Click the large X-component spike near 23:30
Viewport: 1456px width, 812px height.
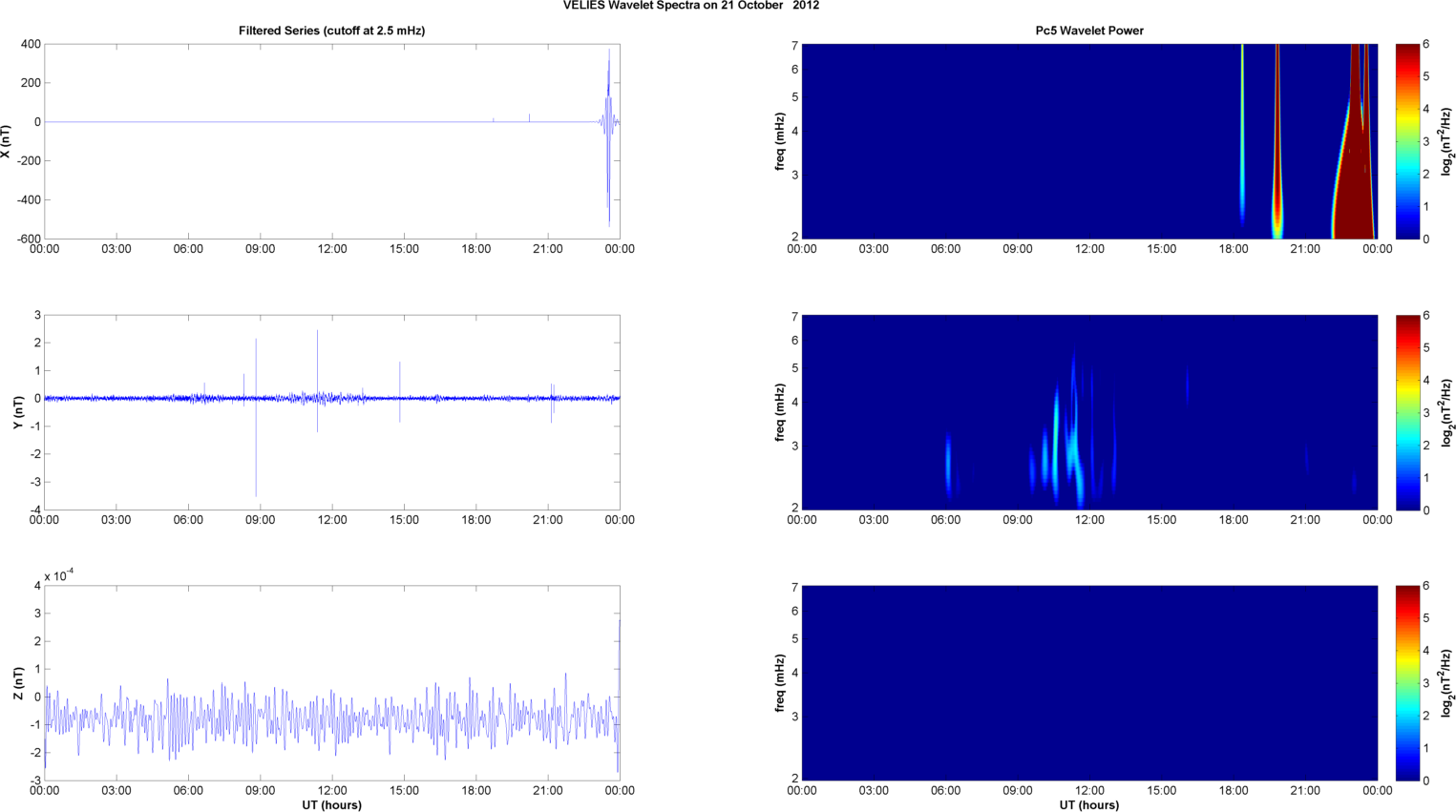click(609, 136)
